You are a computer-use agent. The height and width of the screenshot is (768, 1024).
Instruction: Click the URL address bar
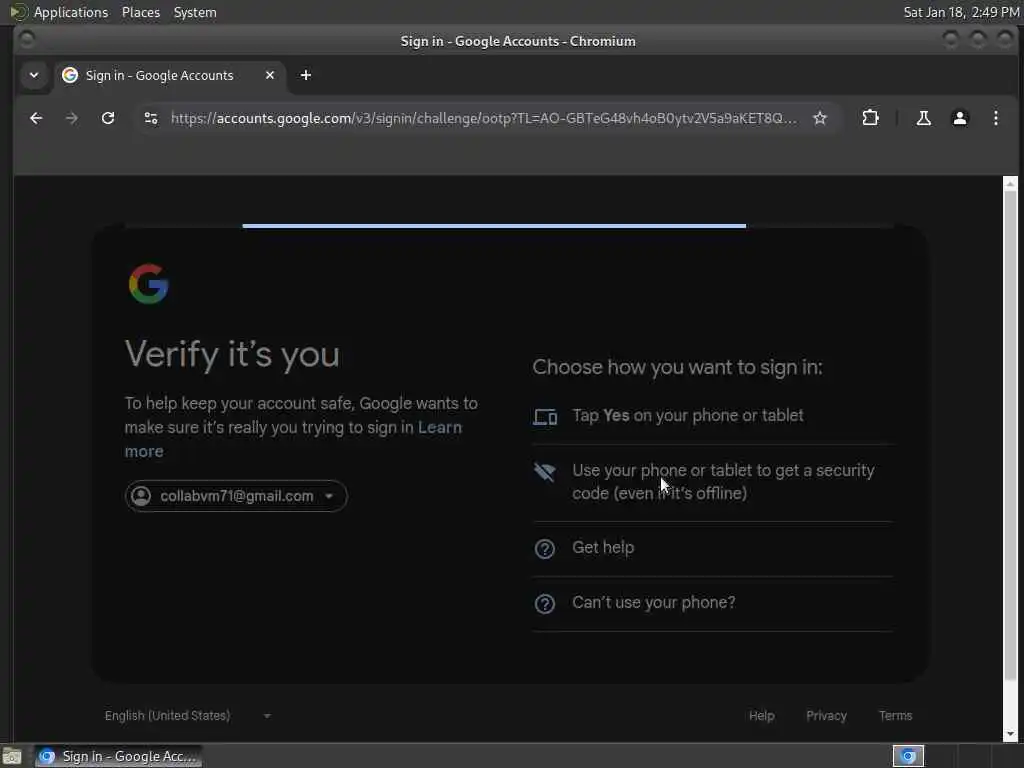pos(483,118)
